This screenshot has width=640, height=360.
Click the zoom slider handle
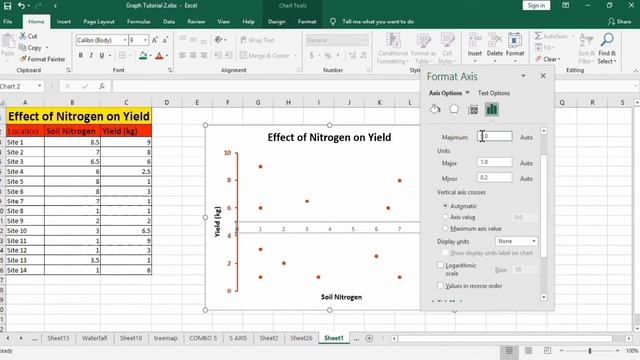589,351
